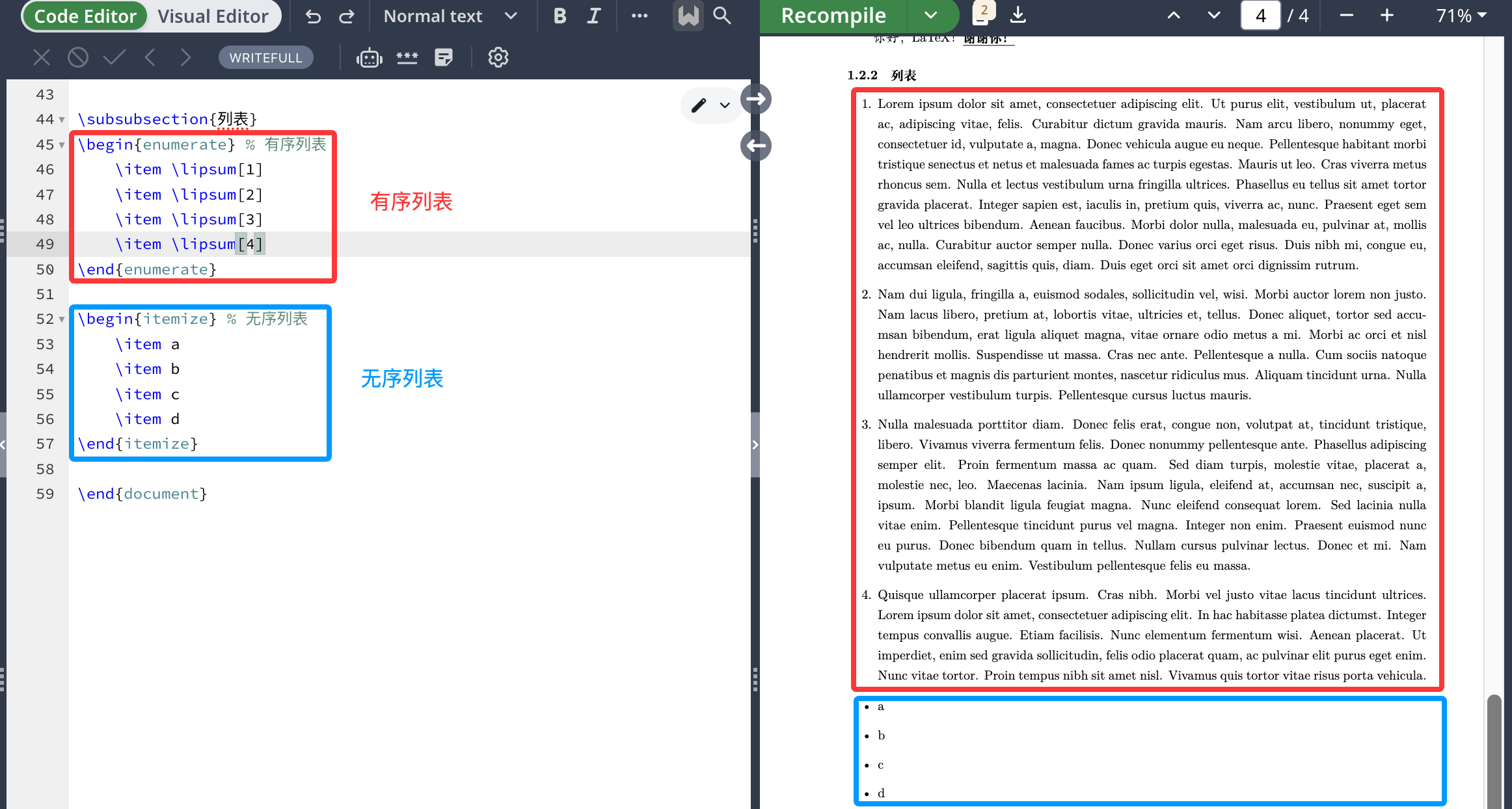This screenshot has height=809, width=1512.
Task: Click the asterisks paraphrase icon
Action: pyautogui.click(x=407, y=57)
